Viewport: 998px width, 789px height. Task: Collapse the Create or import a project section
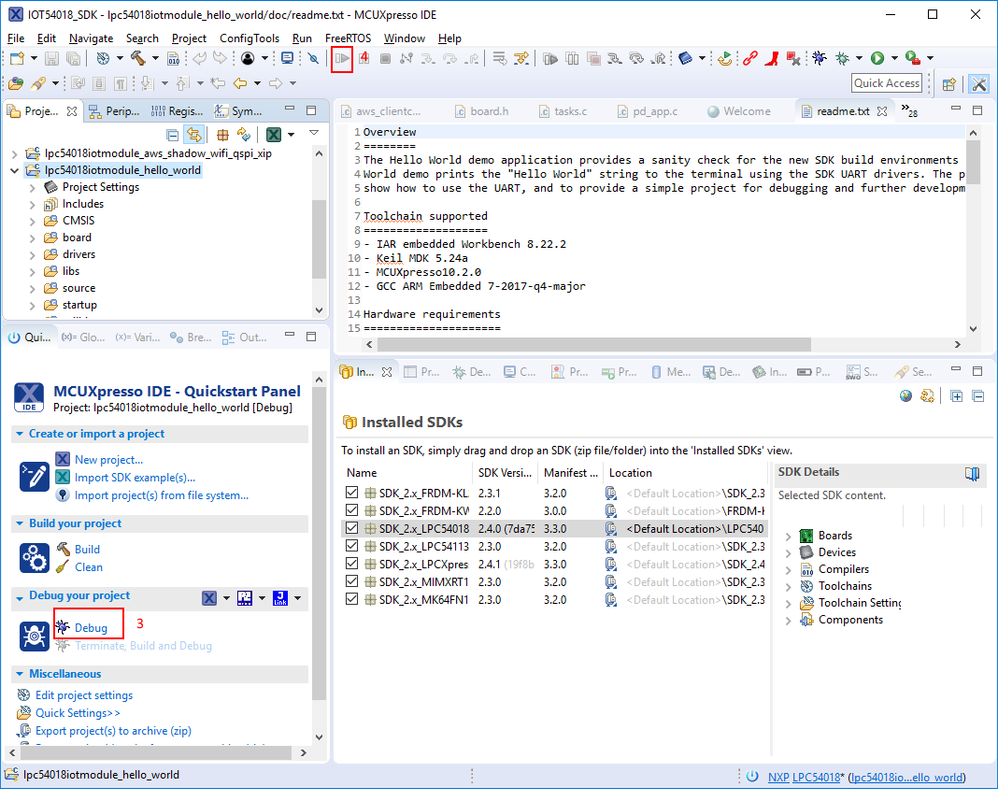coord(20,434)
